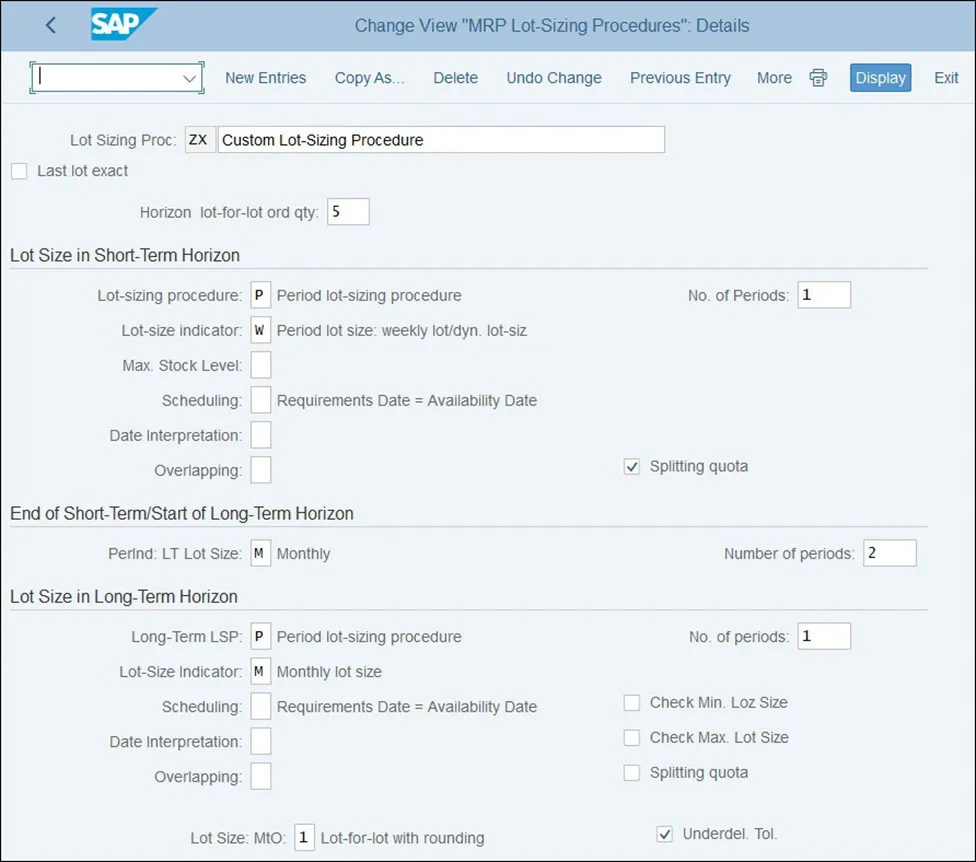Click the print icon in toolbar
This screenshot has width=976, height=862.
(818, 78)
